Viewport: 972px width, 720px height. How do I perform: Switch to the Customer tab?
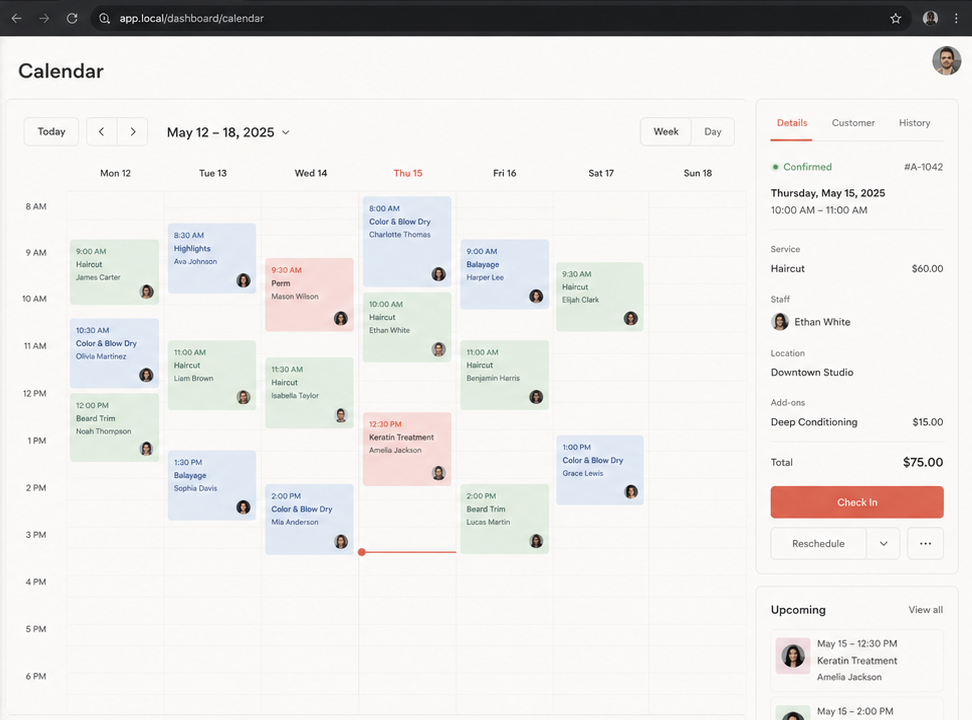pyautogui.click(x=853, y=123)
